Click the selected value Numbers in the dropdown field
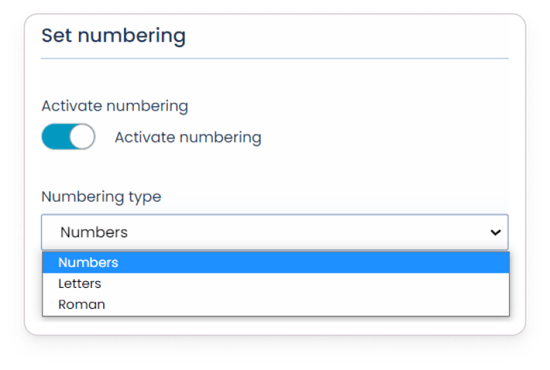Viewport: 550px width, 370px height. tap(94, 232)
